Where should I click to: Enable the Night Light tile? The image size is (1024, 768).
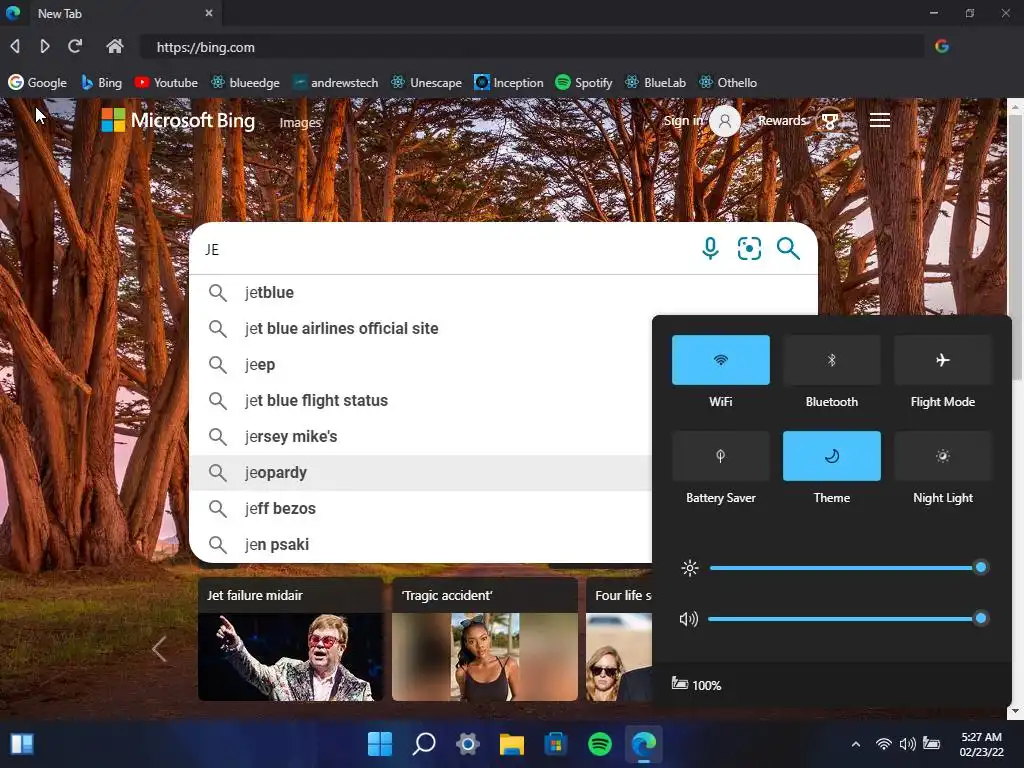[942, 456]
